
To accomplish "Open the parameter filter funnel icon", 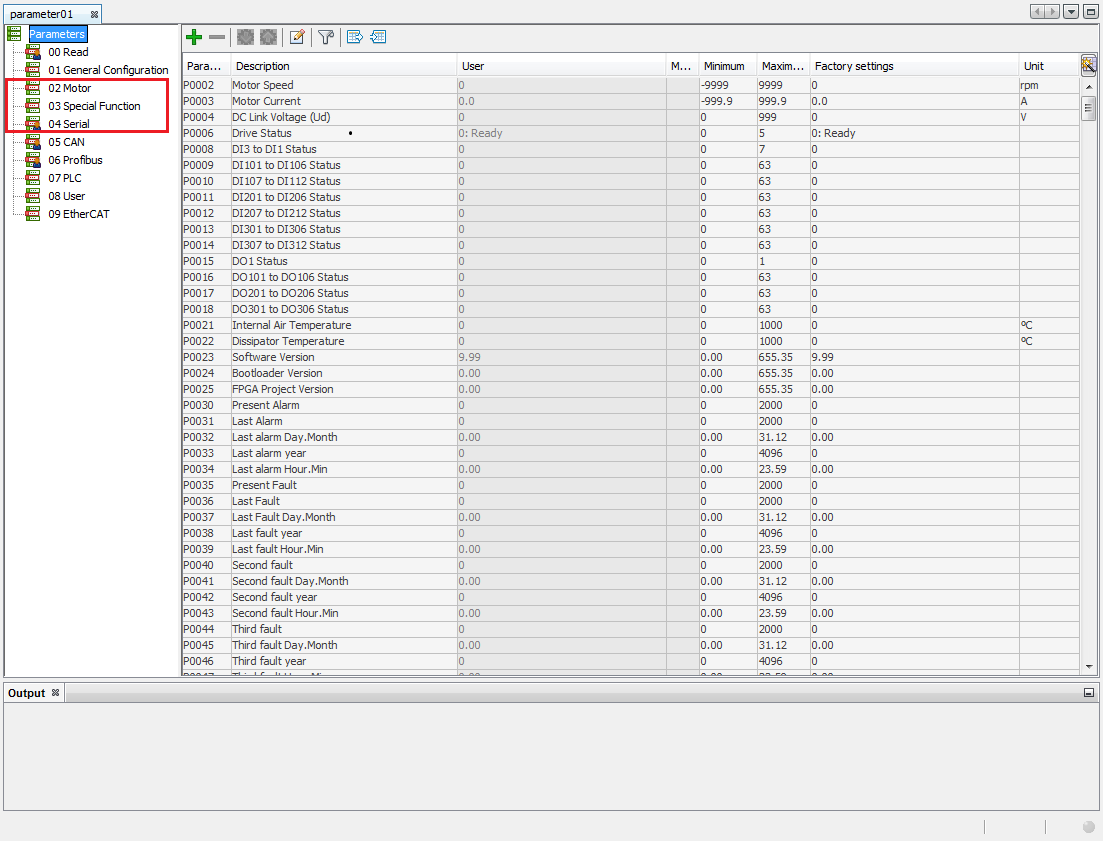I will point(326,37).
